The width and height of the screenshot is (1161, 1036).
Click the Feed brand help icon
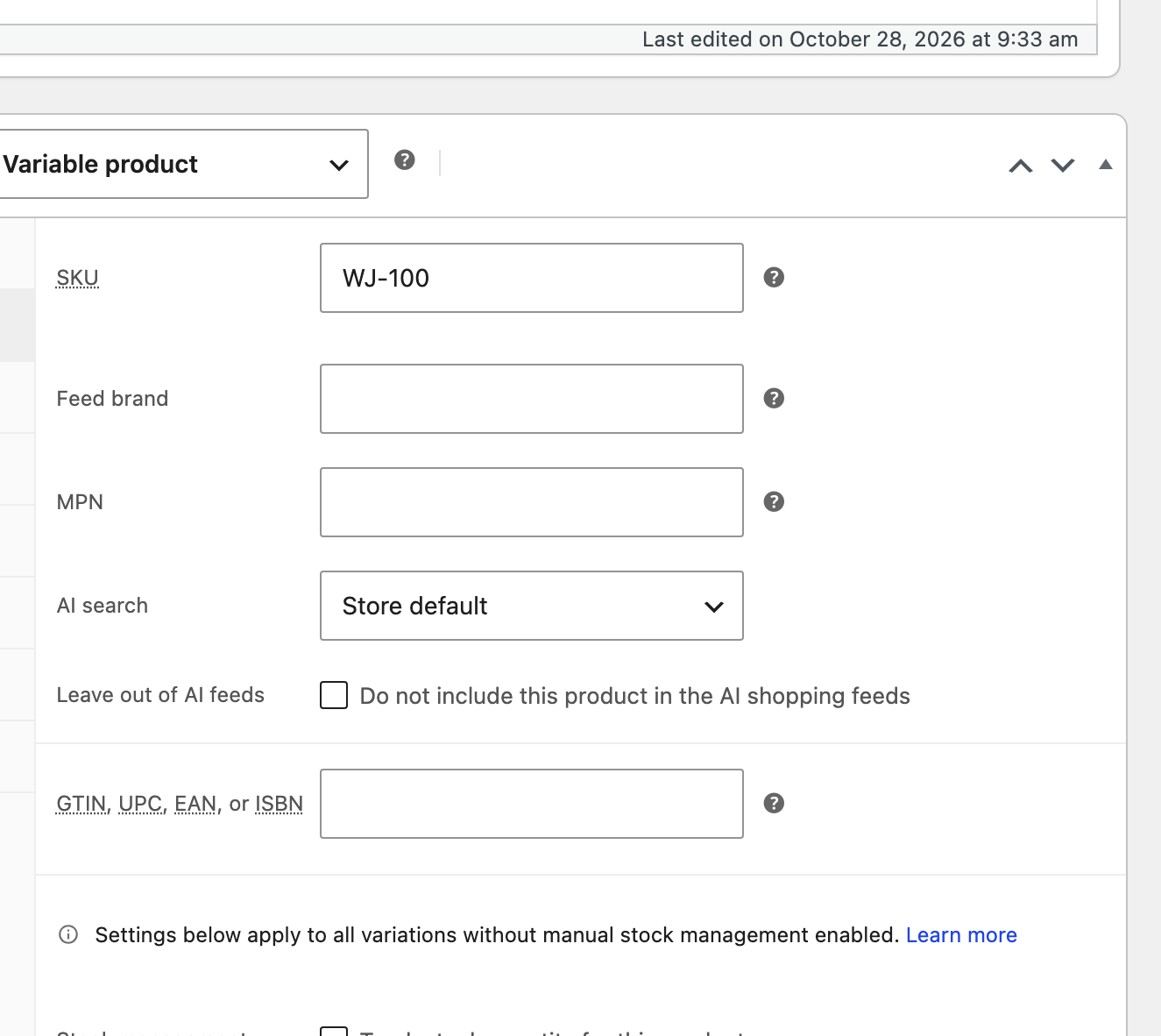point(774,398)
